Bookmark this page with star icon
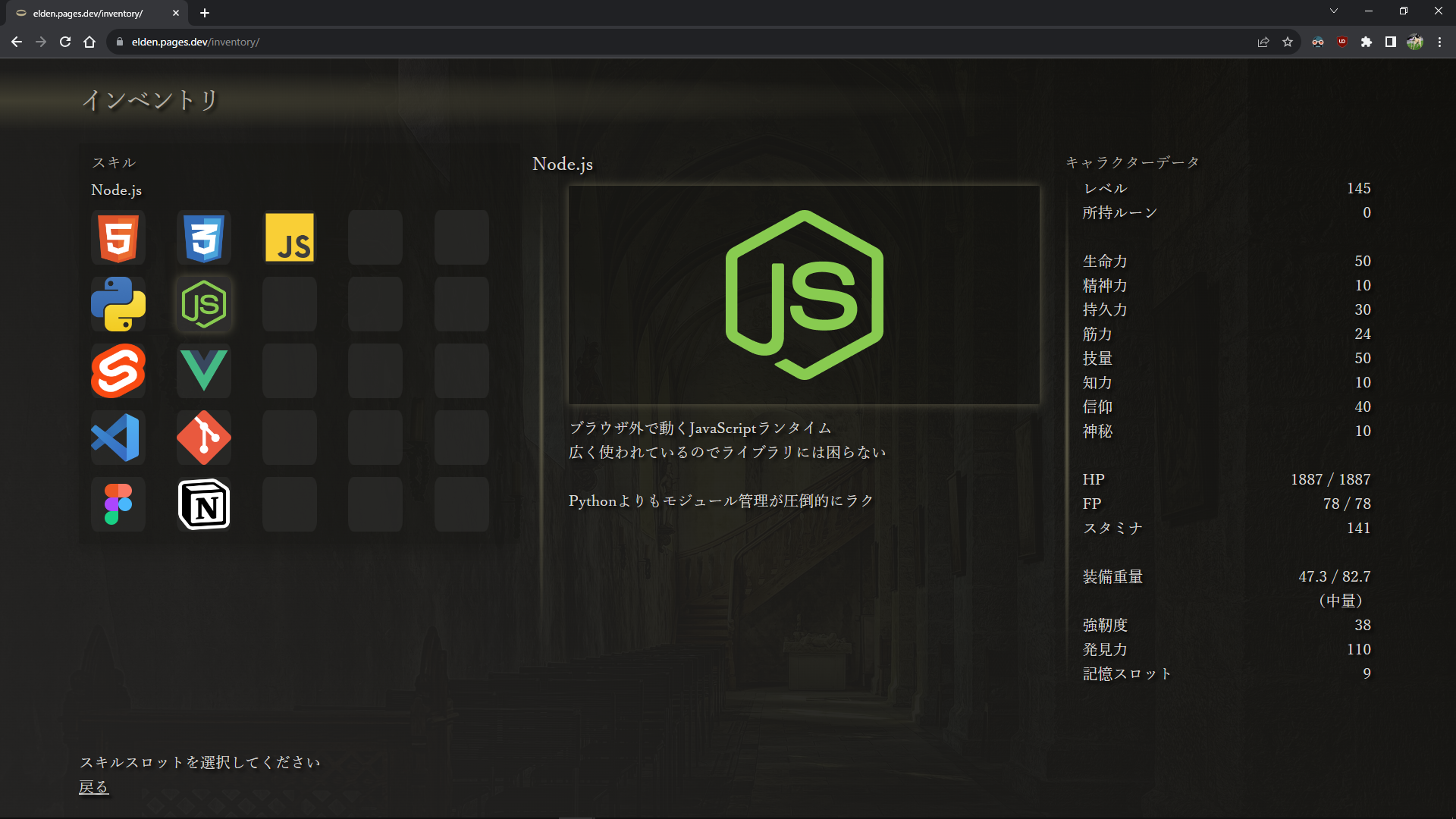1456x819 pixels. pyautogui.click(x=1288, y=42)
